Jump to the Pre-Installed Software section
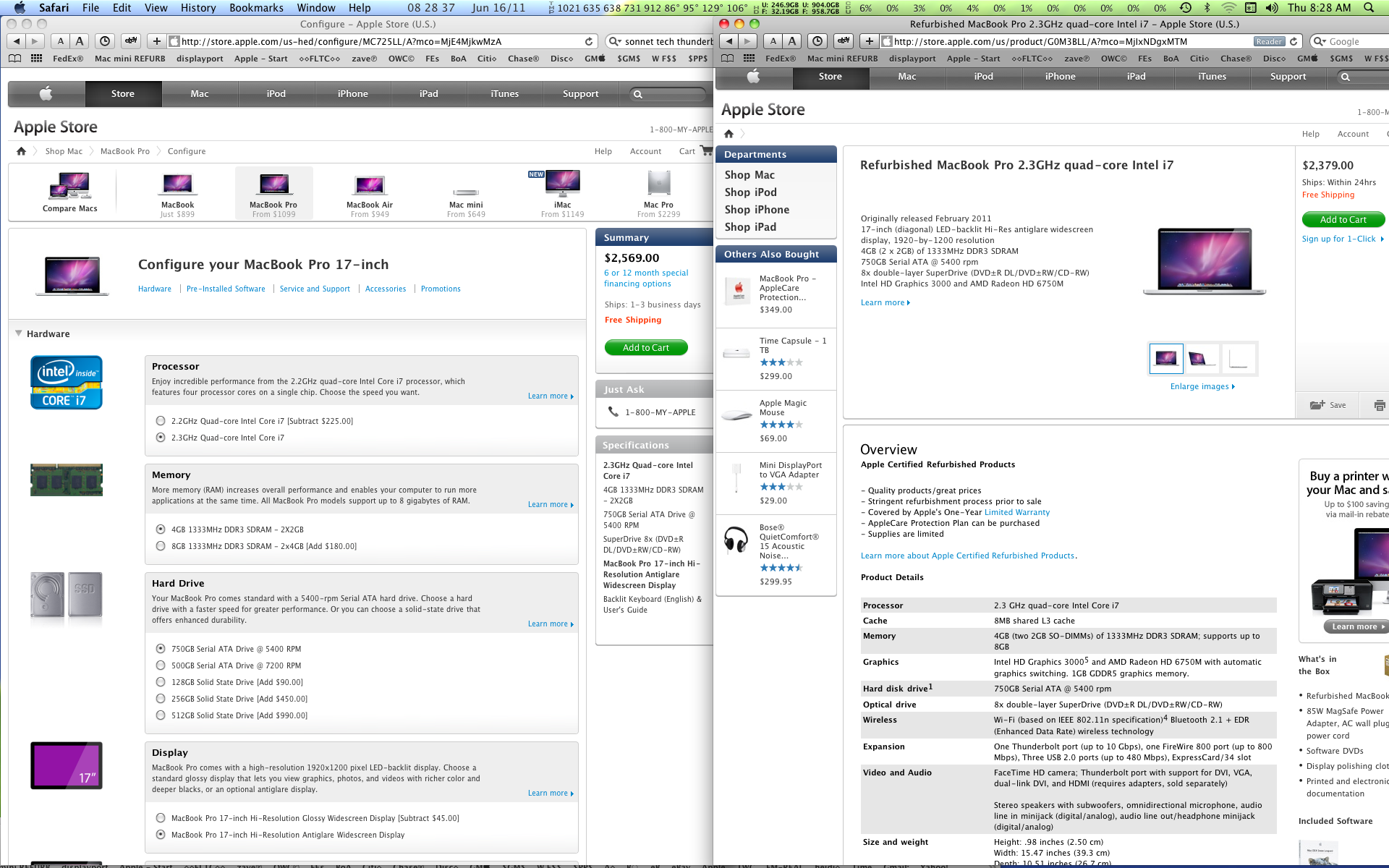This screenshot has width=1389, height=868. (x=226, y=289)
